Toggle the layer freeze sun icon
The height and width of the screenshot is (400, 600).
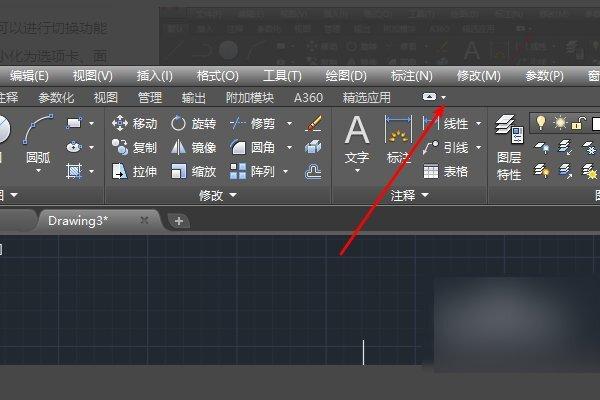[x=560, y=123]
